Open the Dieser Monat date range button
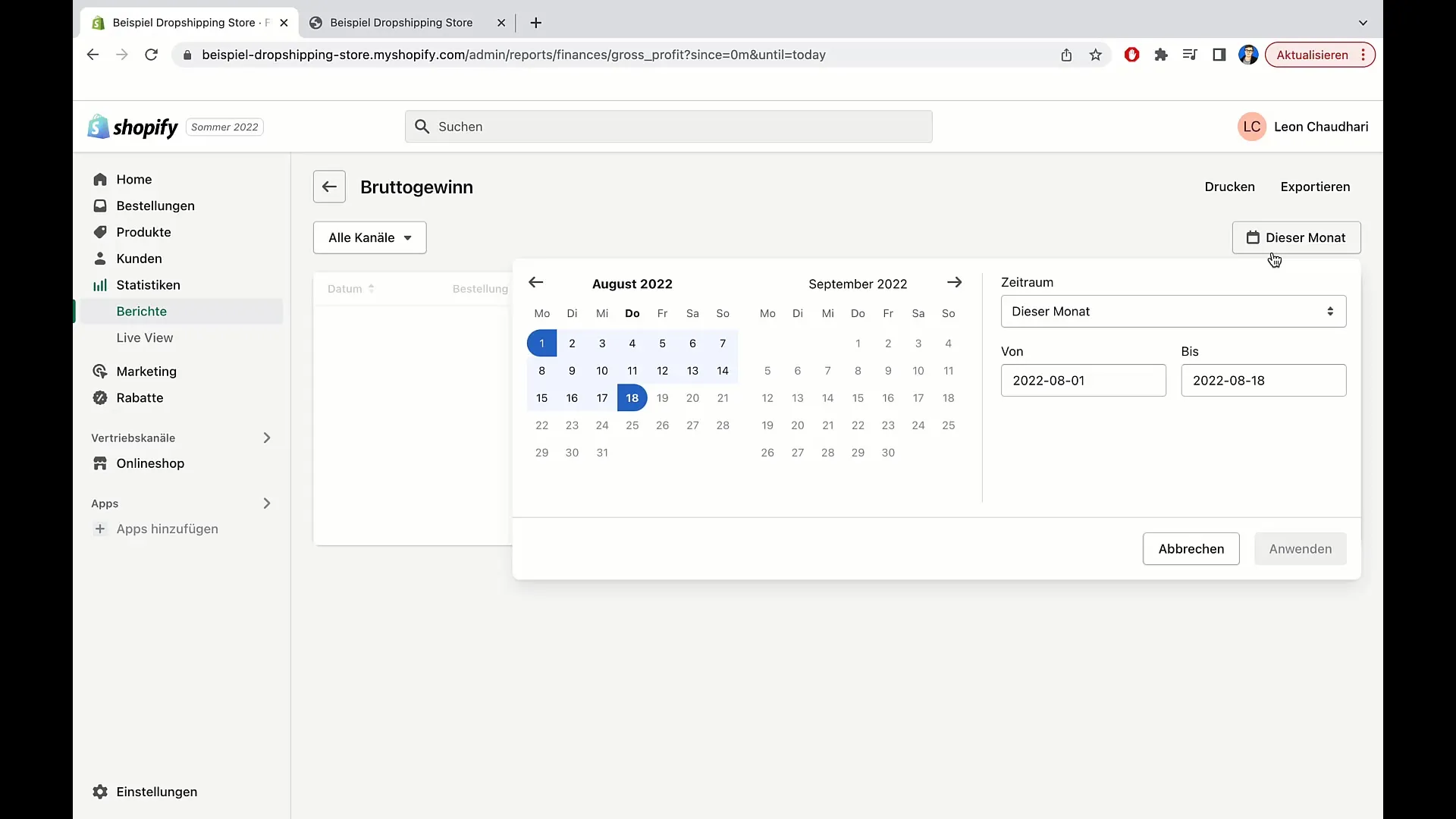The width and height of the screenshot is (1456, 819). [1296, 237]
